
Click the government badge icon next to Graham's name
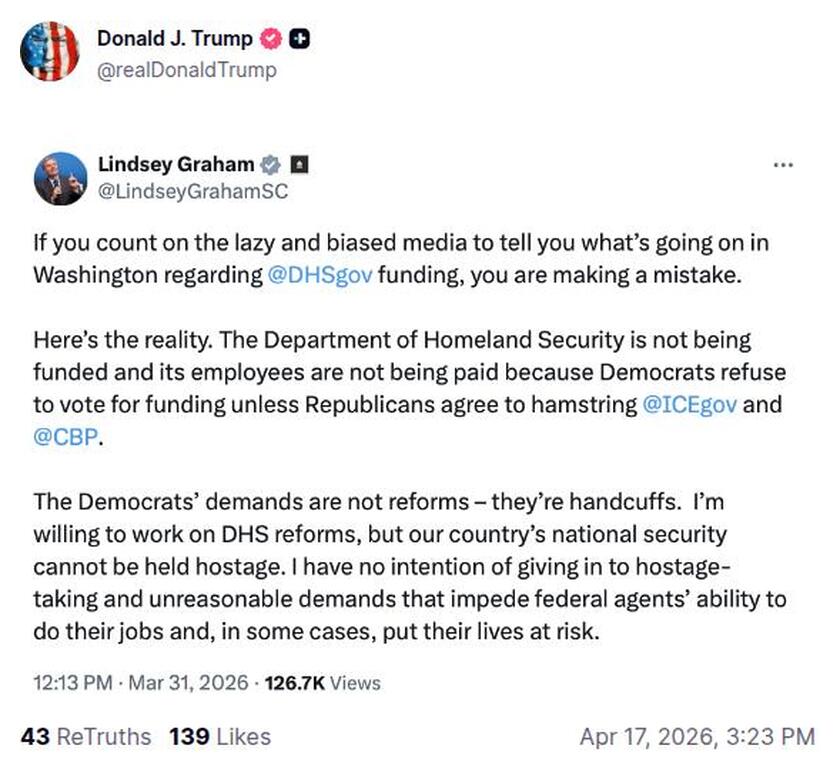tap(298, 164)
